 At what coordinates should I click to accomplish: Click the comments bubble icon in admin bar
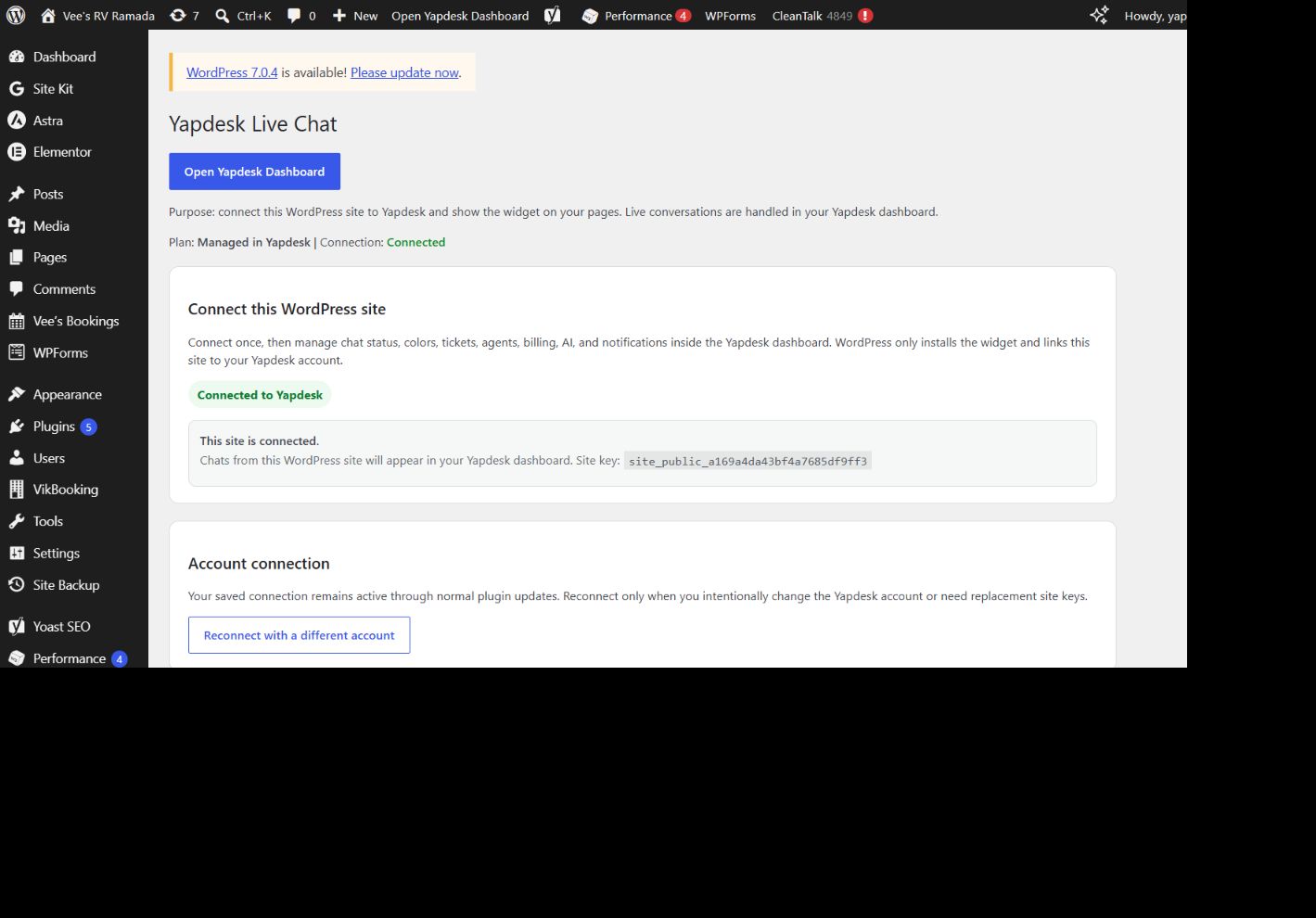click(294, 16)
